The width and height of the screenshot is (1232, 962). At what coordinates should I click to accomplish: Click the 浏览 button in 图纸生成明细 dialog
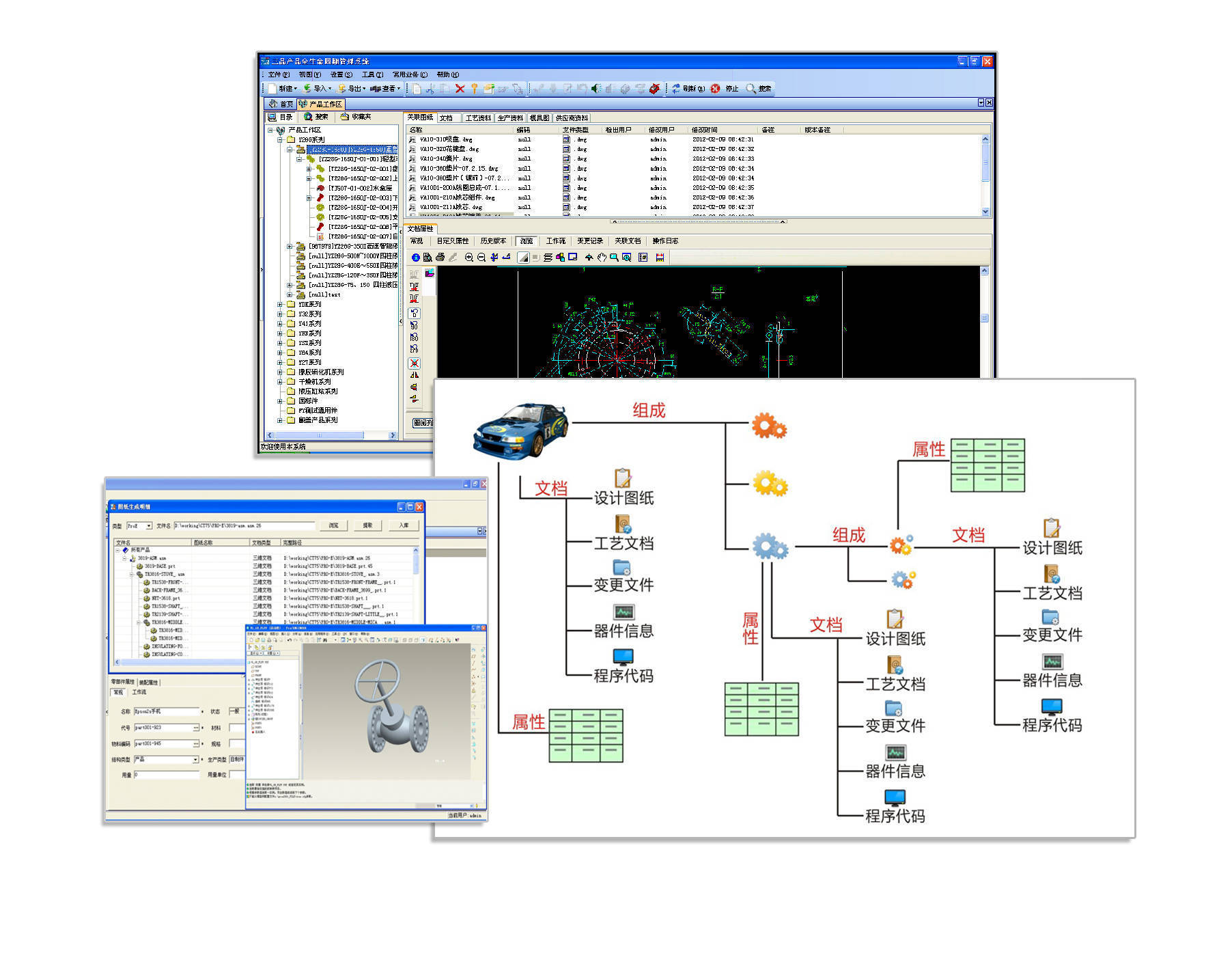(x=333, y=525)
